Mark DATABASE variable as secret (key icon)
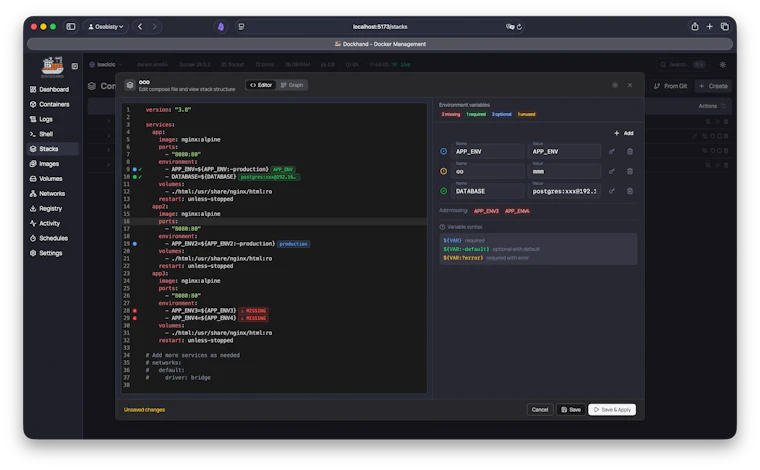Screen dimensions: 760x470 point(612,191)
